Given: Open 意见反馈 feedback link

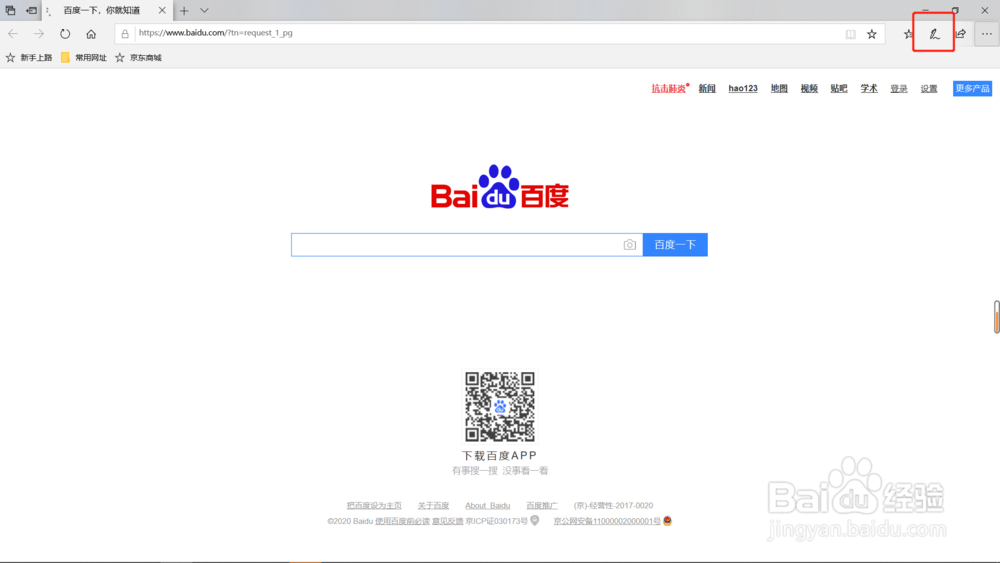Looking at the screenshot, I should point(448,521).
